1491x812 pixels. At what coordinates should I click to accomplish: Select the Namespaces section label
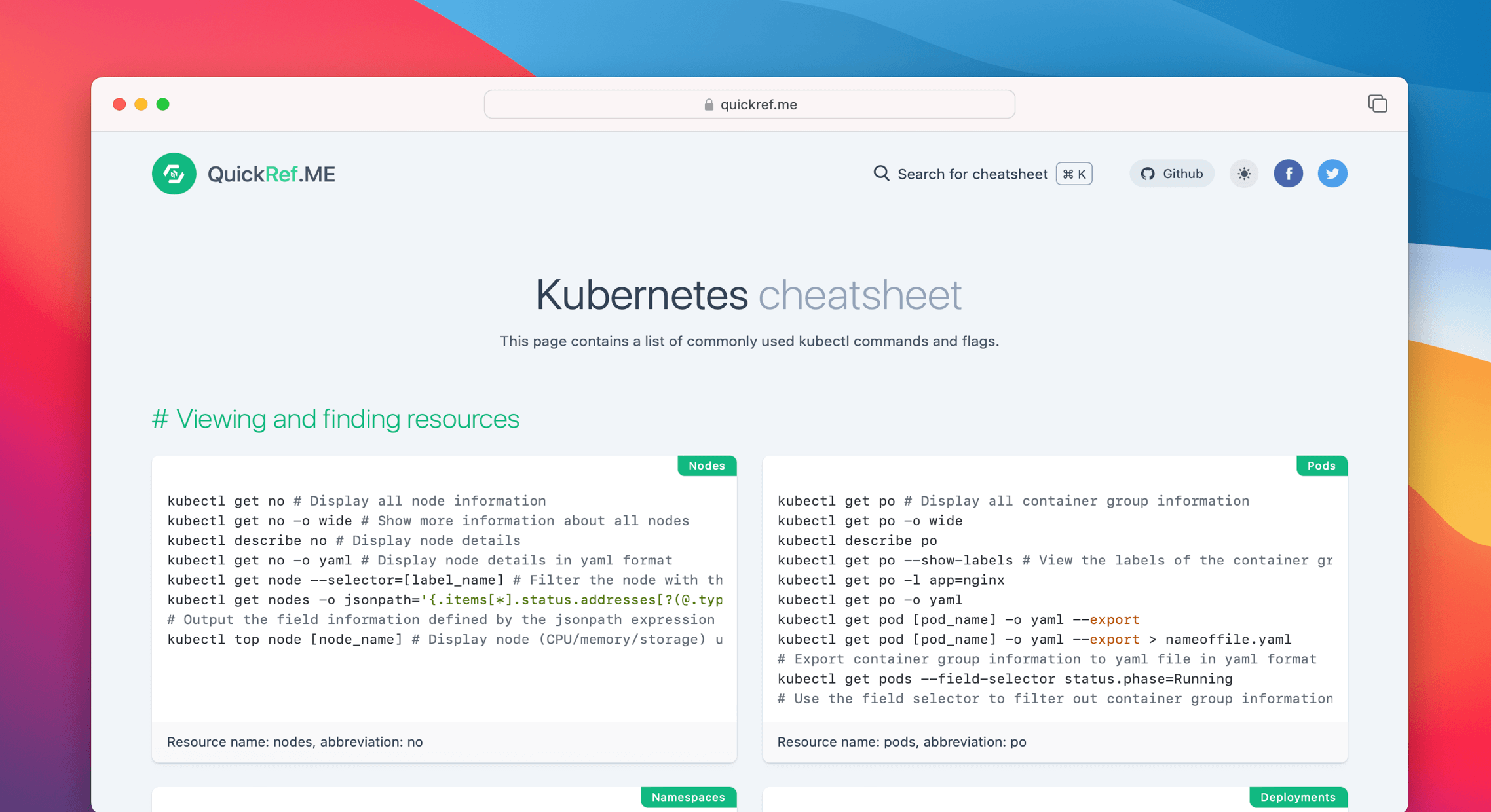coord(689,797)
